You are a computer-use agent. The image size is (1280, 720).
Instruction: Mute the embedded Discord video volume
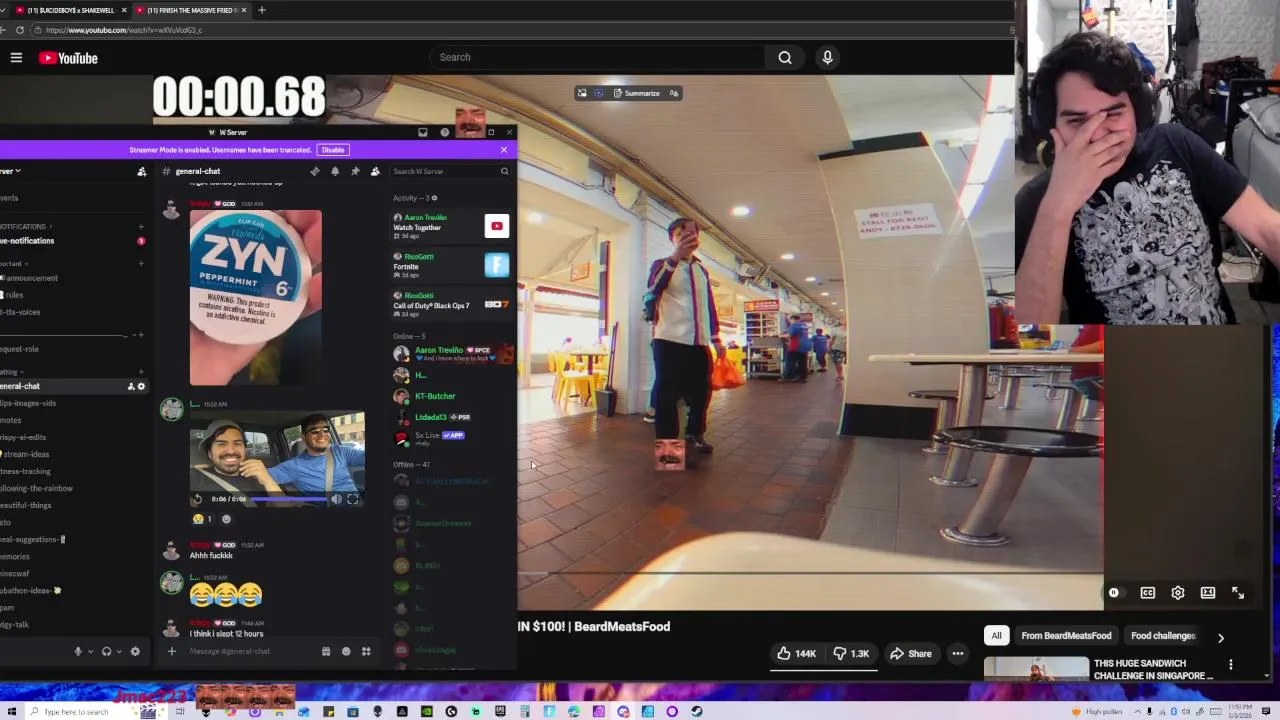pyautogui.click(x=337, y=499)
